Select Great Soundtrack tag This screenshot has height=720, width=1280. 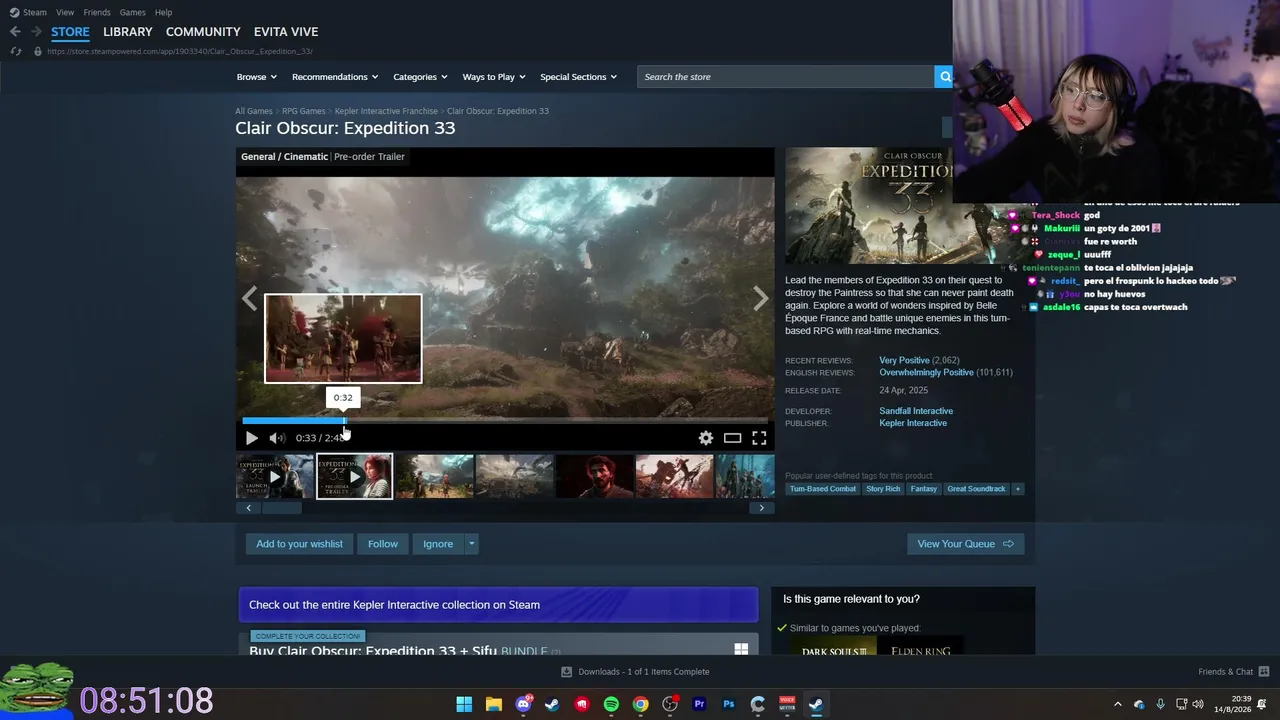[976, 489]
